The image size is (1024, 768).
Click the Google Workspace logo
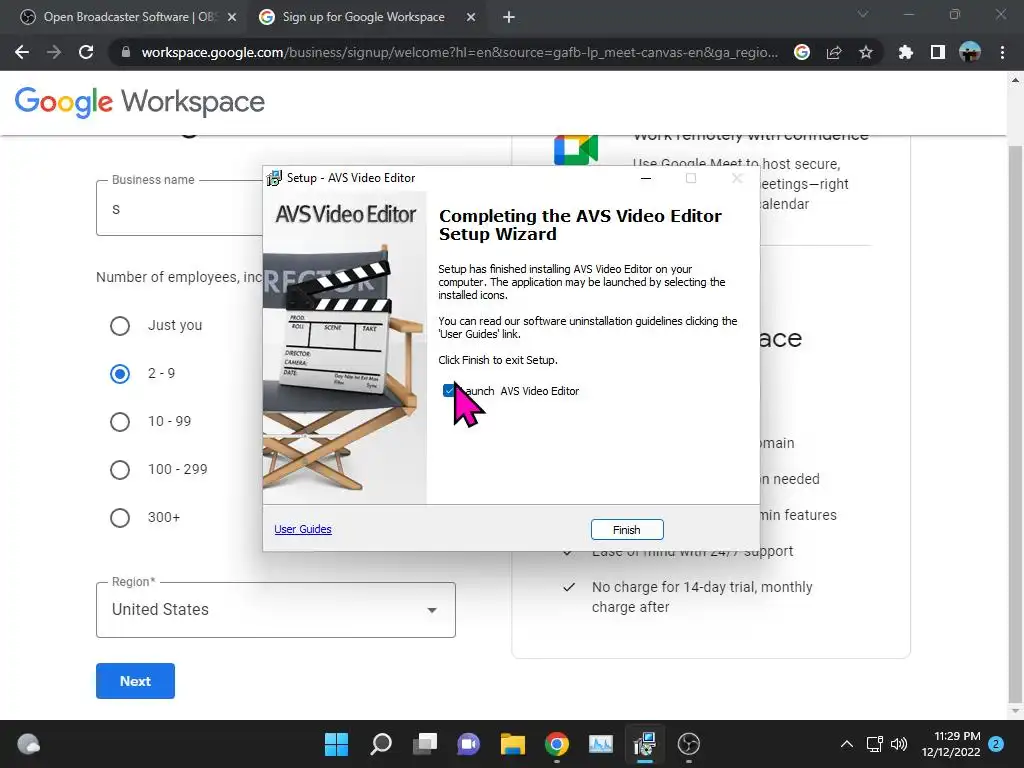pyautogui.click(x=140, y=103)
